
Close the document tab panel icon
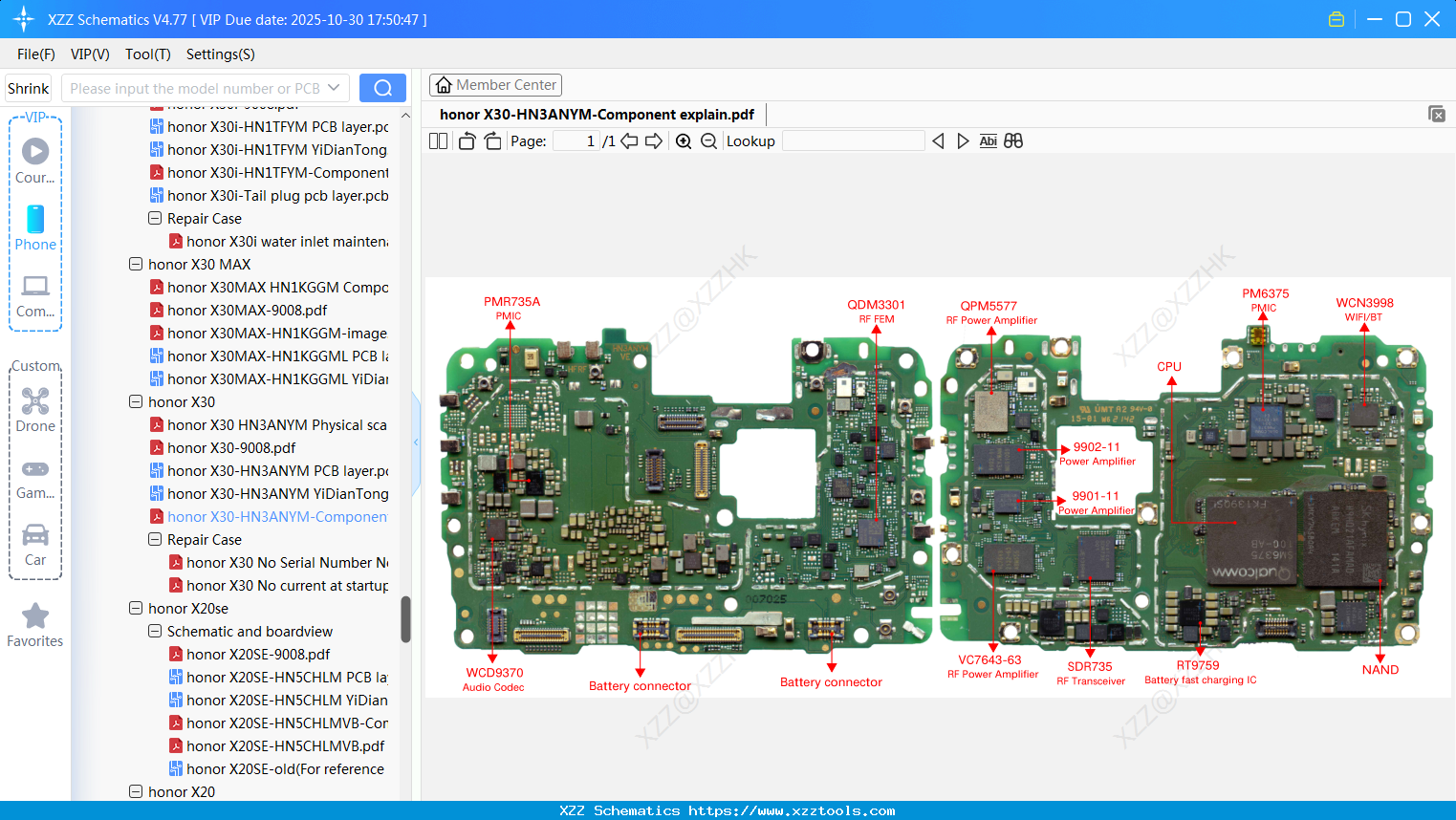1437,114
